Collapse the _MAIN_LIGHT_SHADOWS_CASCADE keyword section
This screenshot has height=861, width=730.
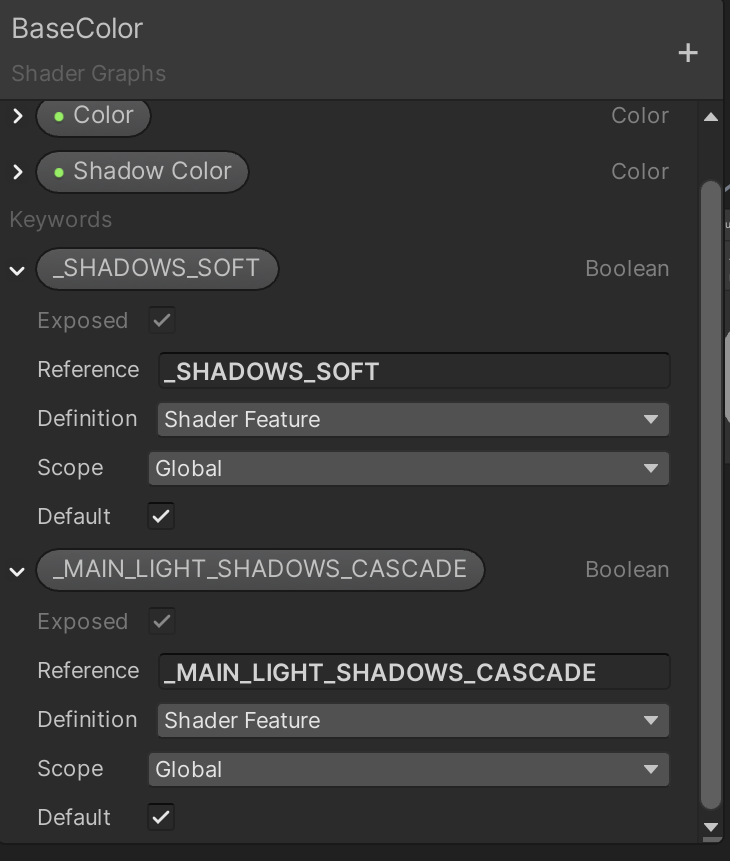pyautogui.click(x=17, y=571)
